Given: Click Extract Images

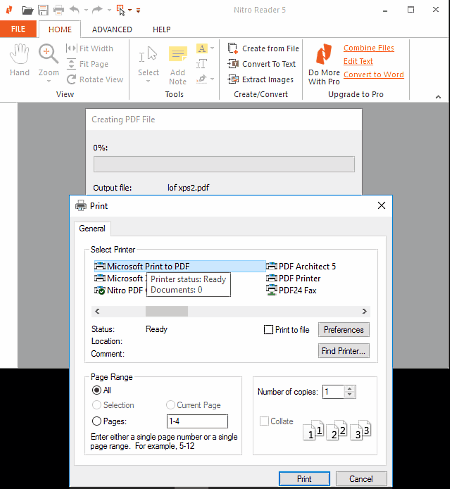Looking at the screenshot, I should point(260,79).
